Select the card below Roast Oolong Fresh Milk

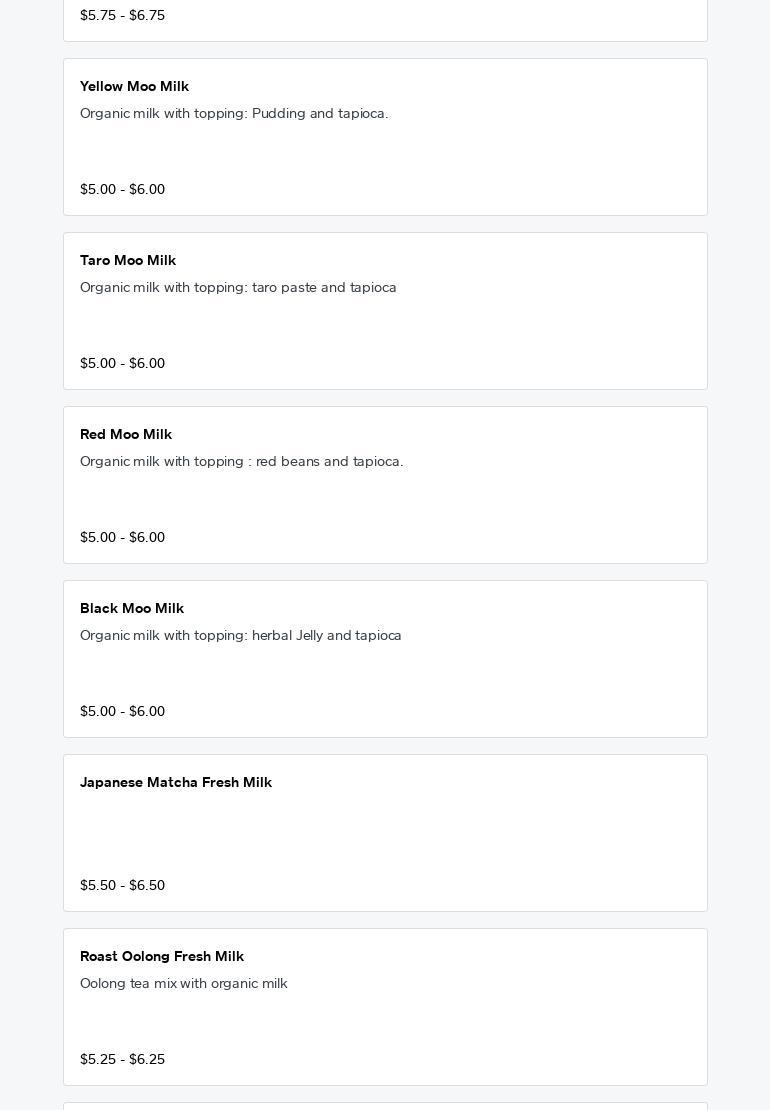[x=385, y=1105]
